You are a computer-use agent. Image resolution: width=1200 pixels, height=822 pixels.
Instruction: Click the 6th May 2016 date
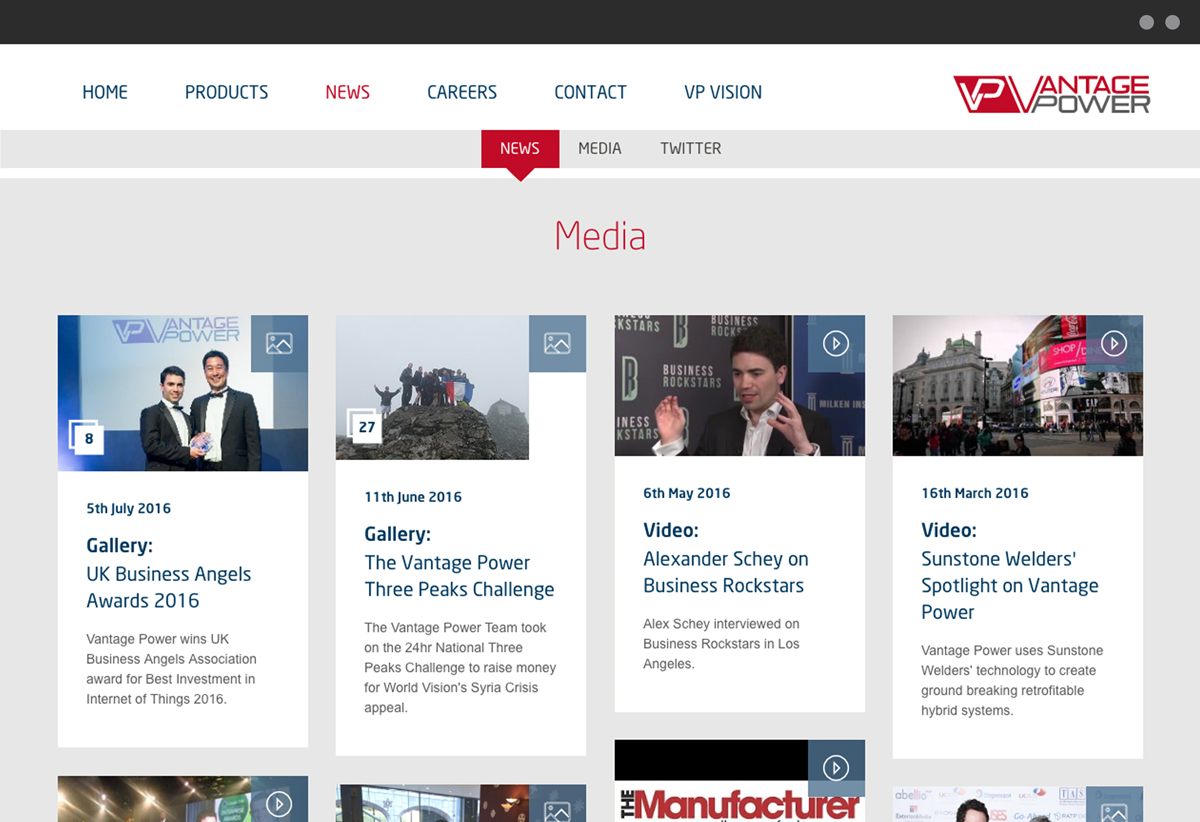pos(687,493)
